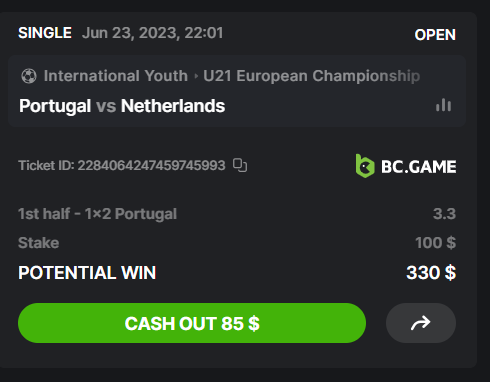Click the 100 $ stake amount
Viewport: 490px width, 382px height.
435,243
